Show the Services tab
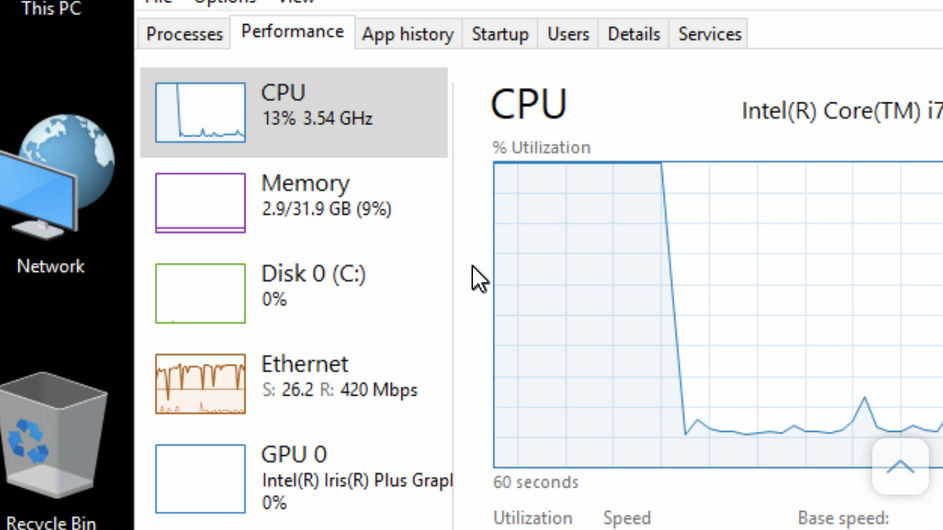The image size is (943, 530). tap(710, 34)
